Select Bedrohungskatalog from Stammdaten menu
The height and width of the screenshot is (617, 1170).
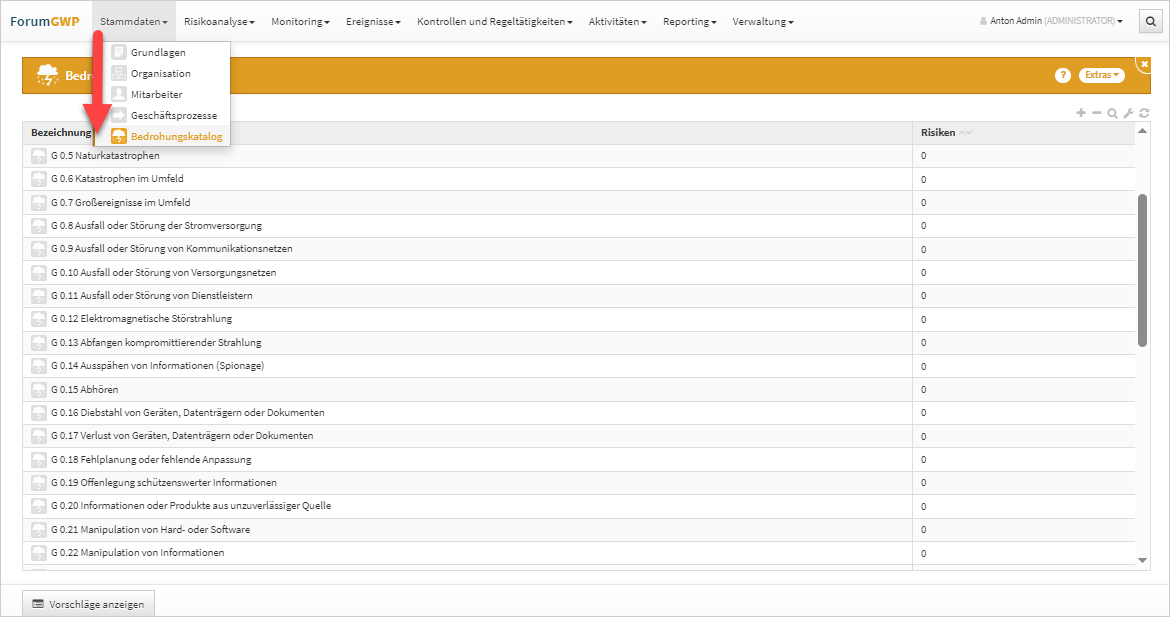point(176,136)
